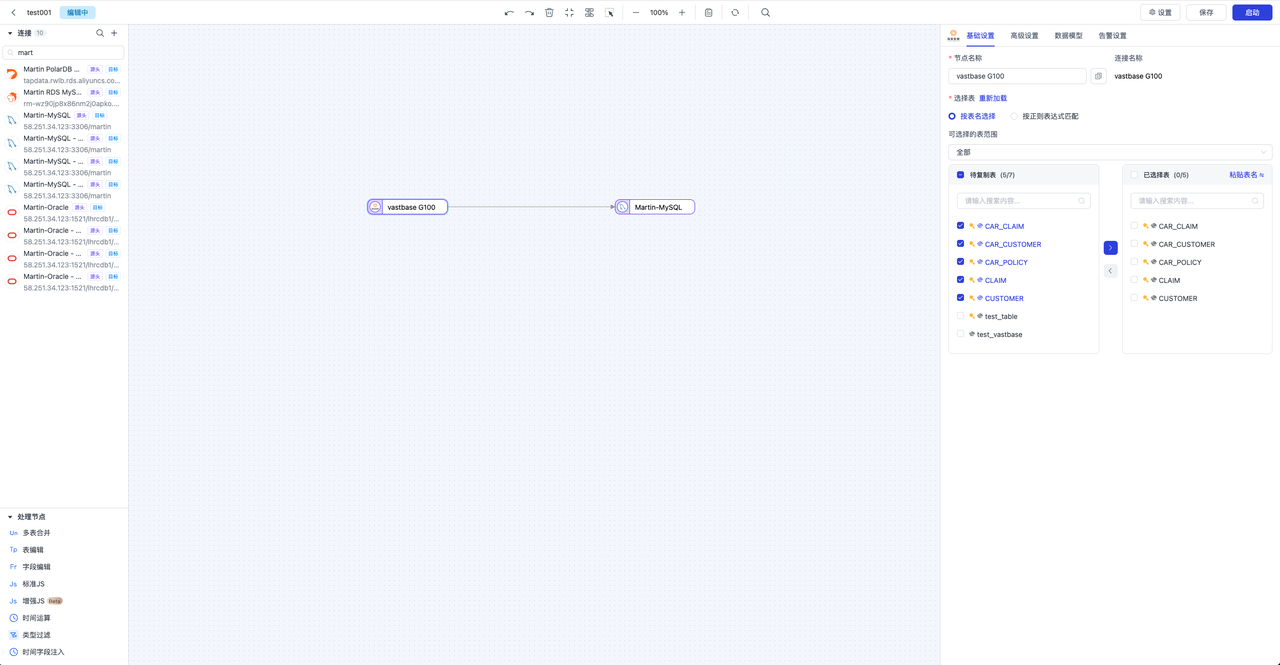The image size is (1280, 665).
Task: Open 设置 button in top bar
Action: (x=1160, y=13)
